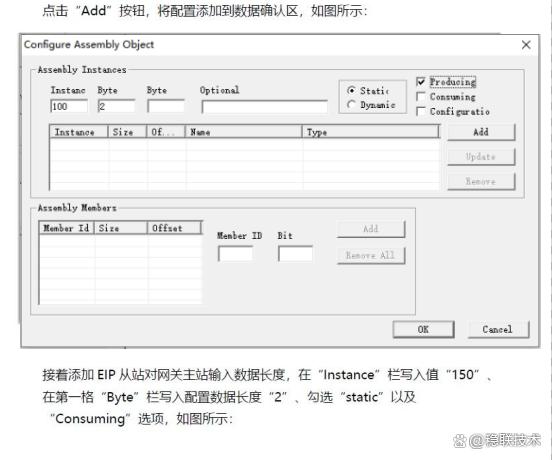Click the Optional text field

point(264,107)
